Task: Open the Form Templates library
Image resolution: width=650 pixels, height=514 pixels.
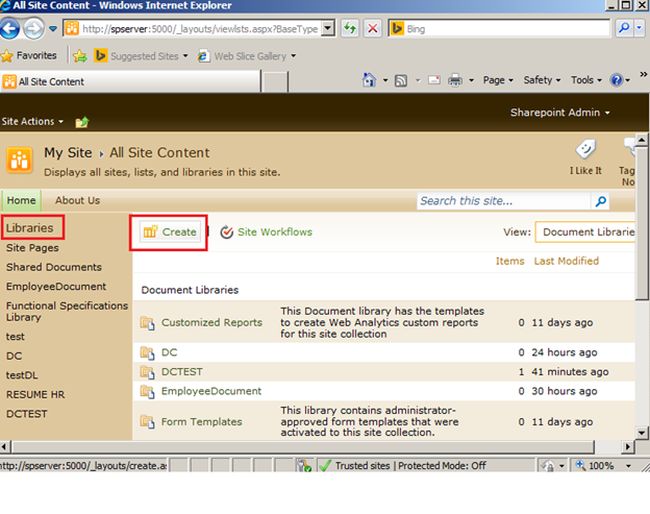Action: click(201, 422)
